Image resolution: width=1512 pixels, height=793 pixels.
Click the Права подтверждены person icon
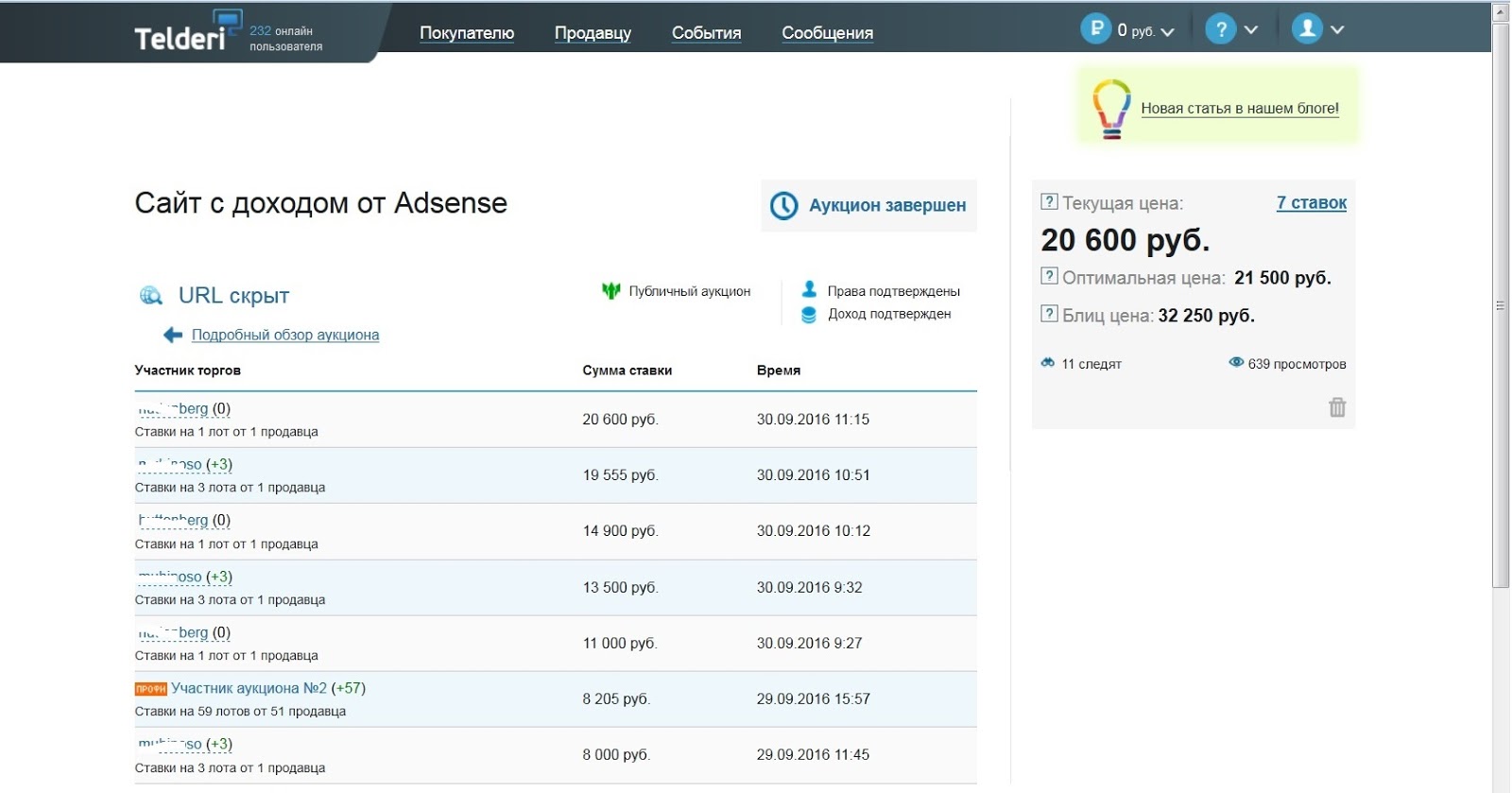coord(809,289)
